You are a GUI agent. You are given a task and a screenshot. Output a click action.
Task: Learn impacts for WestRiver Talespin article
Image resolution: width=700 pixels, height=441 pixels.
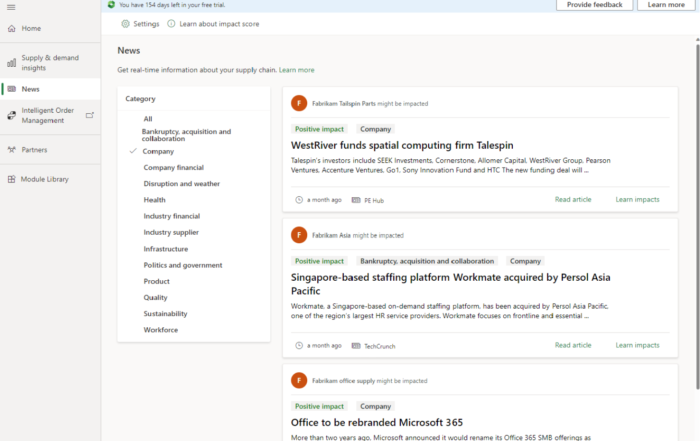pos(637,200)
